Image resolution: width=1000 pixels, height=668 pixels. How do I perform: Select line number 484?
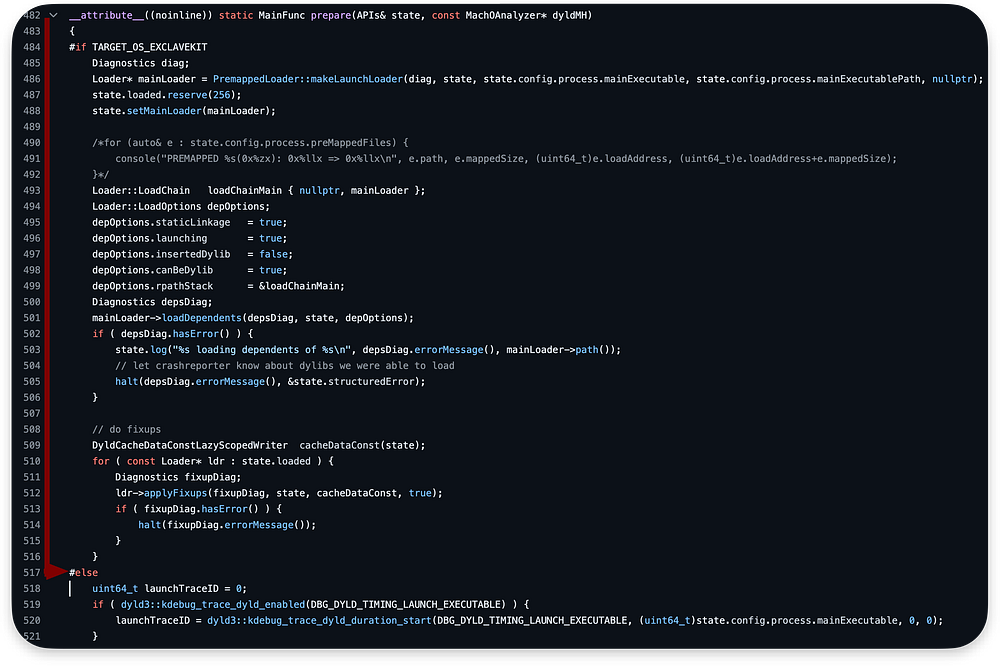32,47
